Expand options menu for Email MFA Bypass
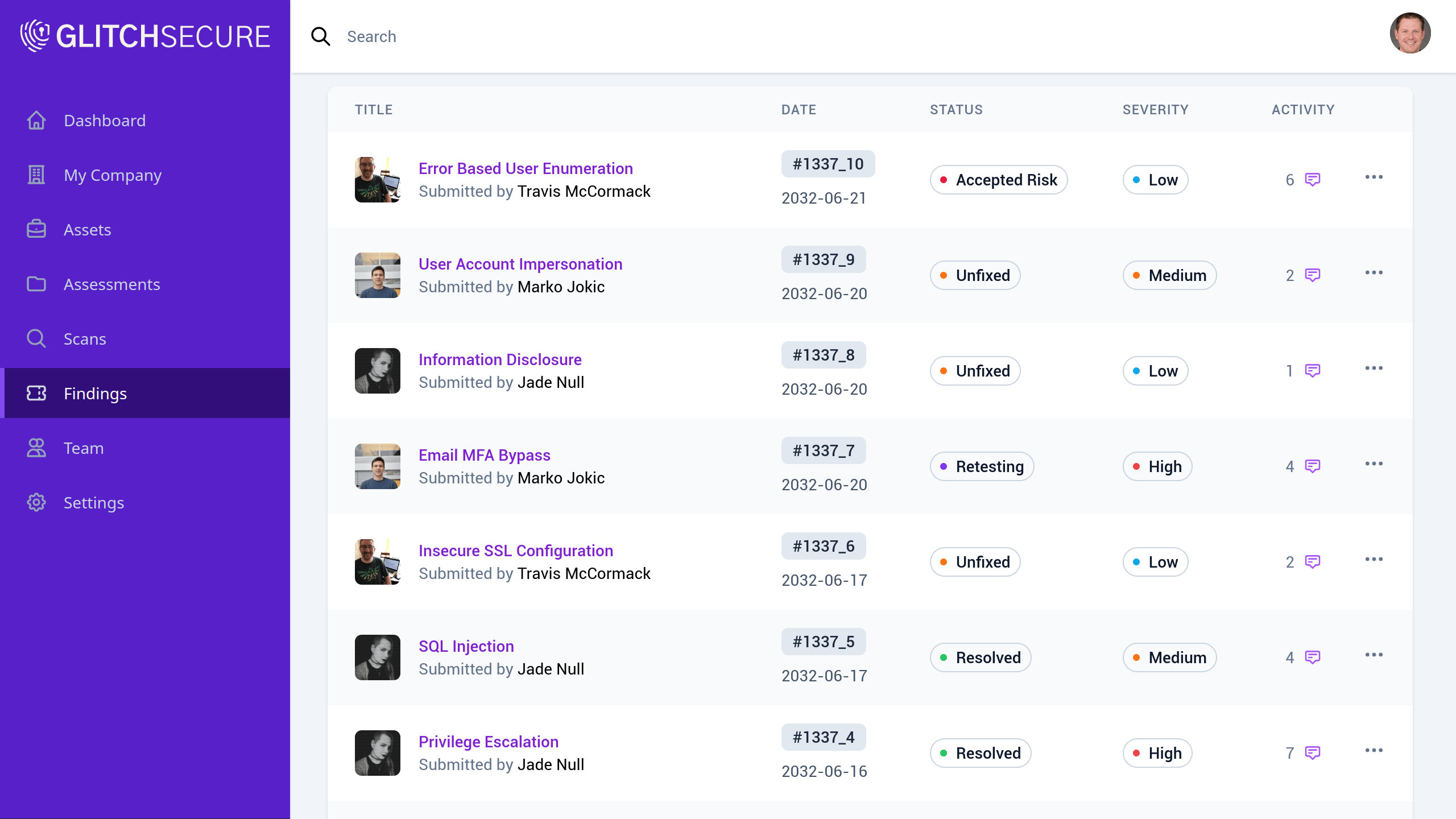Image resolution: width=1456 pixels, height=819 pixels. pos(1374,464)
